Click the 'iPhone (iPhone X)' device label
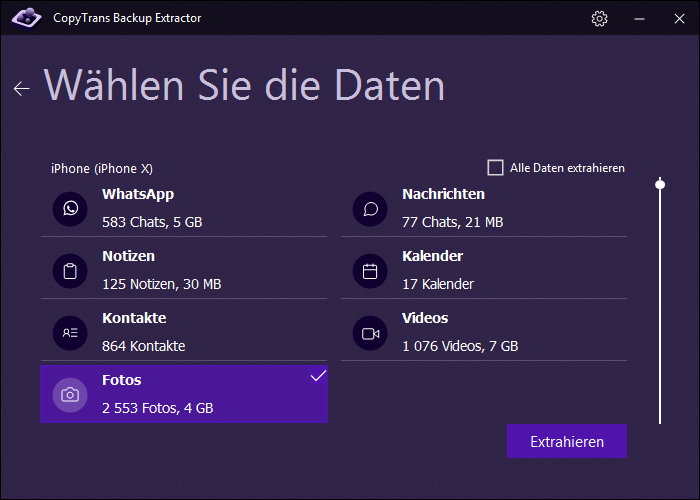700x500 pixels. coord(102,169)
